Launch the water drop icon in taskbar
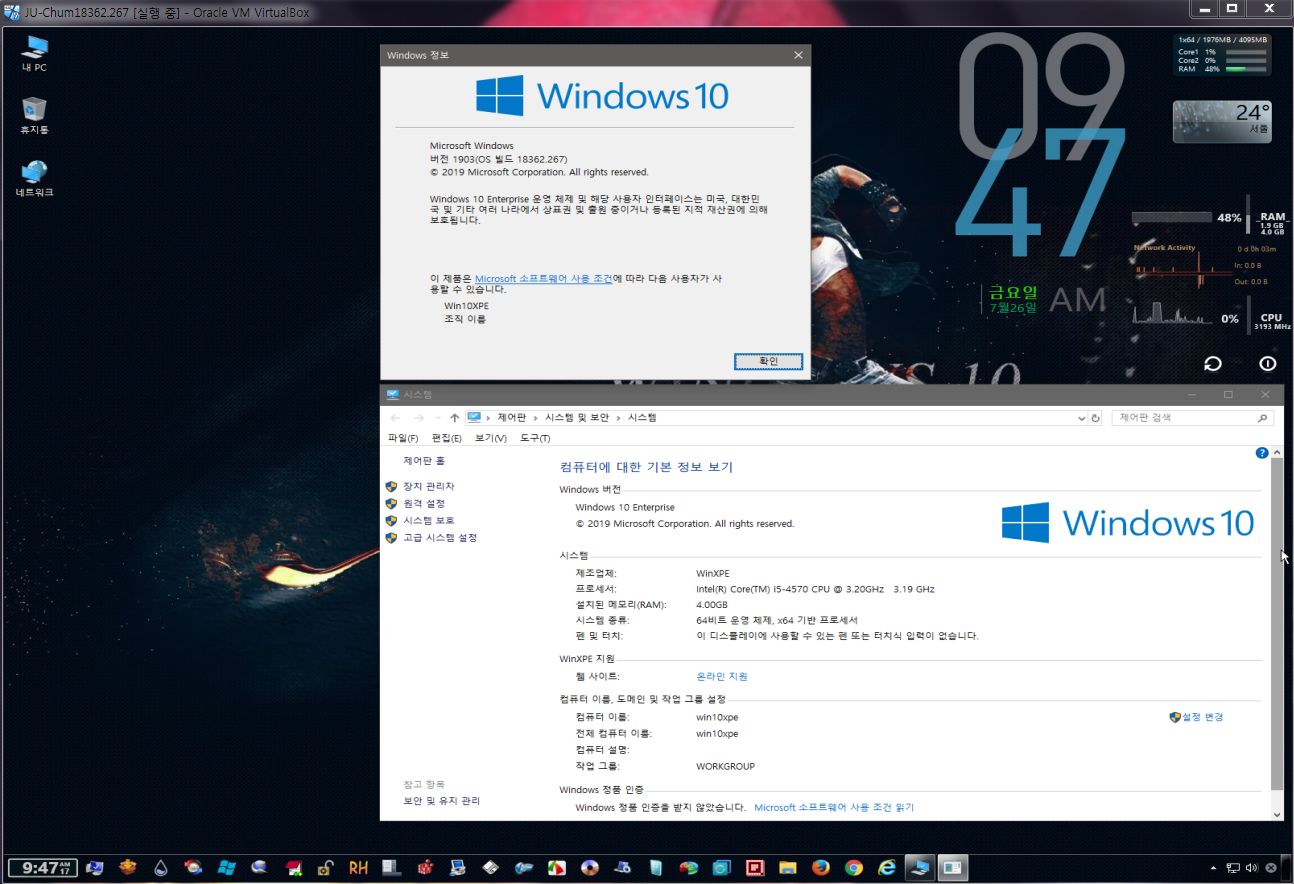 point(160,868)
